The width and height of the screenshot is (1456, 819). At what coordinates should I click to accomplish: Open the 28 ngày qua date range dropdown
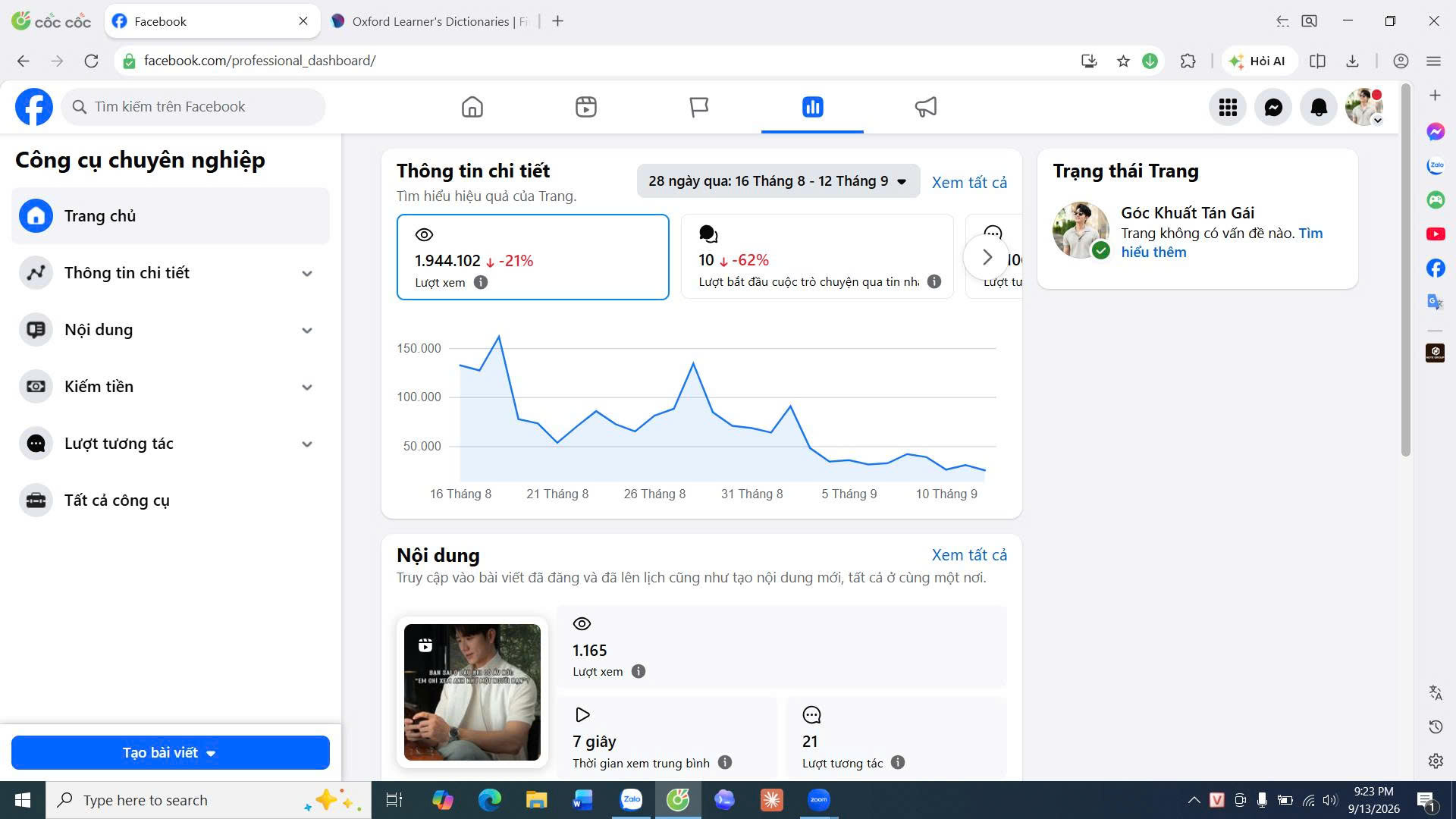778,181
